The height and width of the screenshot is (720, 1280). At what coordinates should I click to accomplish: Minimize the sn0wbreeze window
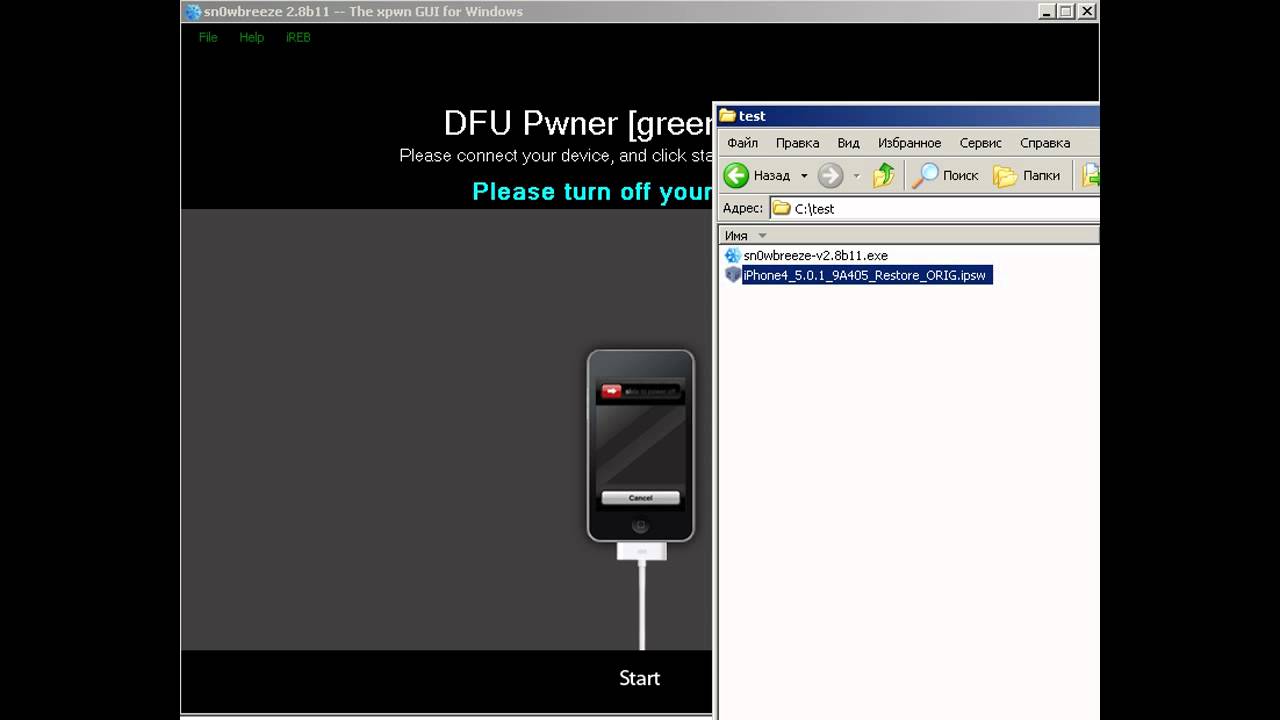point(1045,12)
